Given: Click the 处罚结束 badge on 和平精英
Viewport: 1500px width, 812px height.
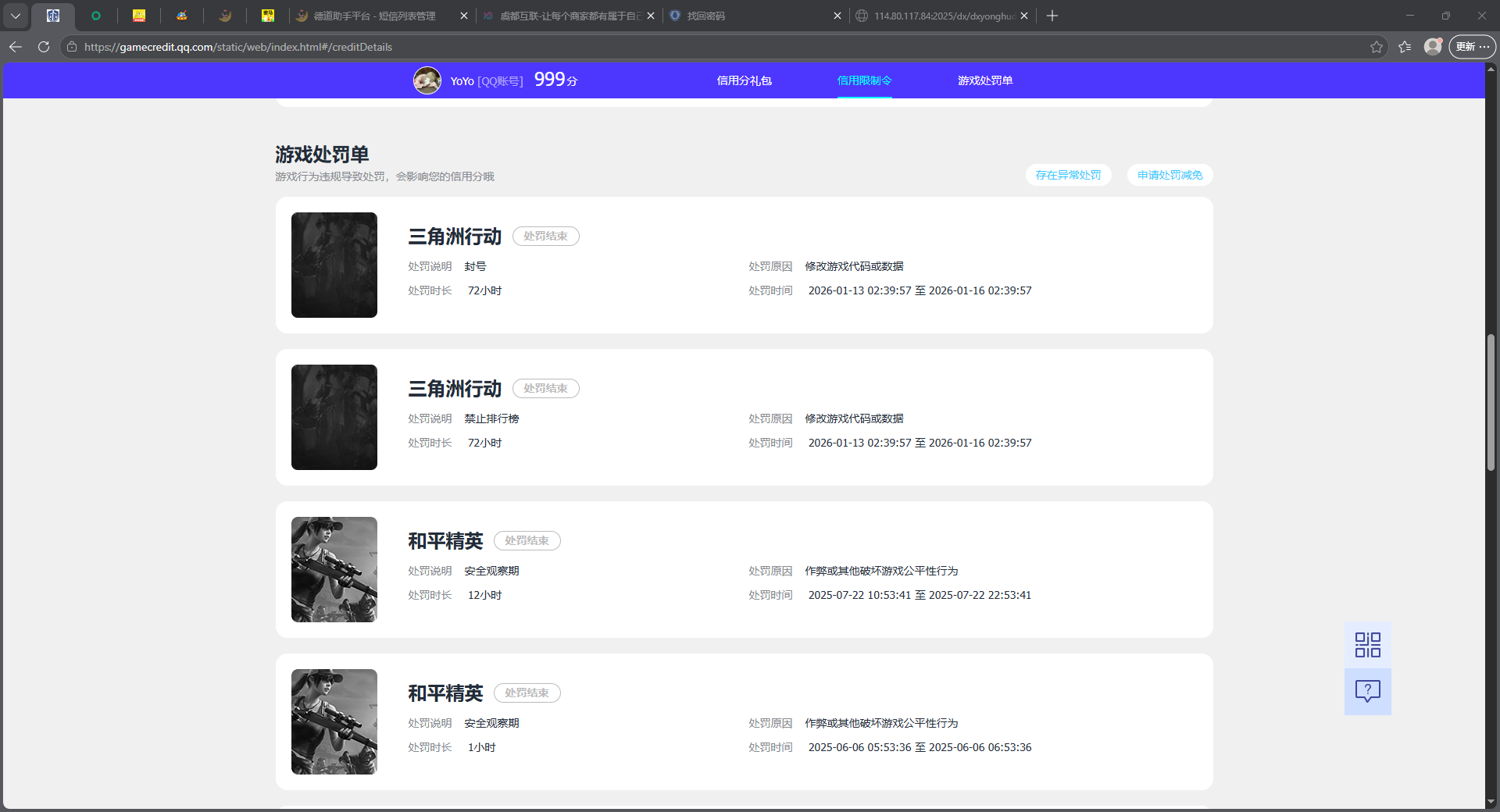Looking at the screenshot, I should 527,540.
